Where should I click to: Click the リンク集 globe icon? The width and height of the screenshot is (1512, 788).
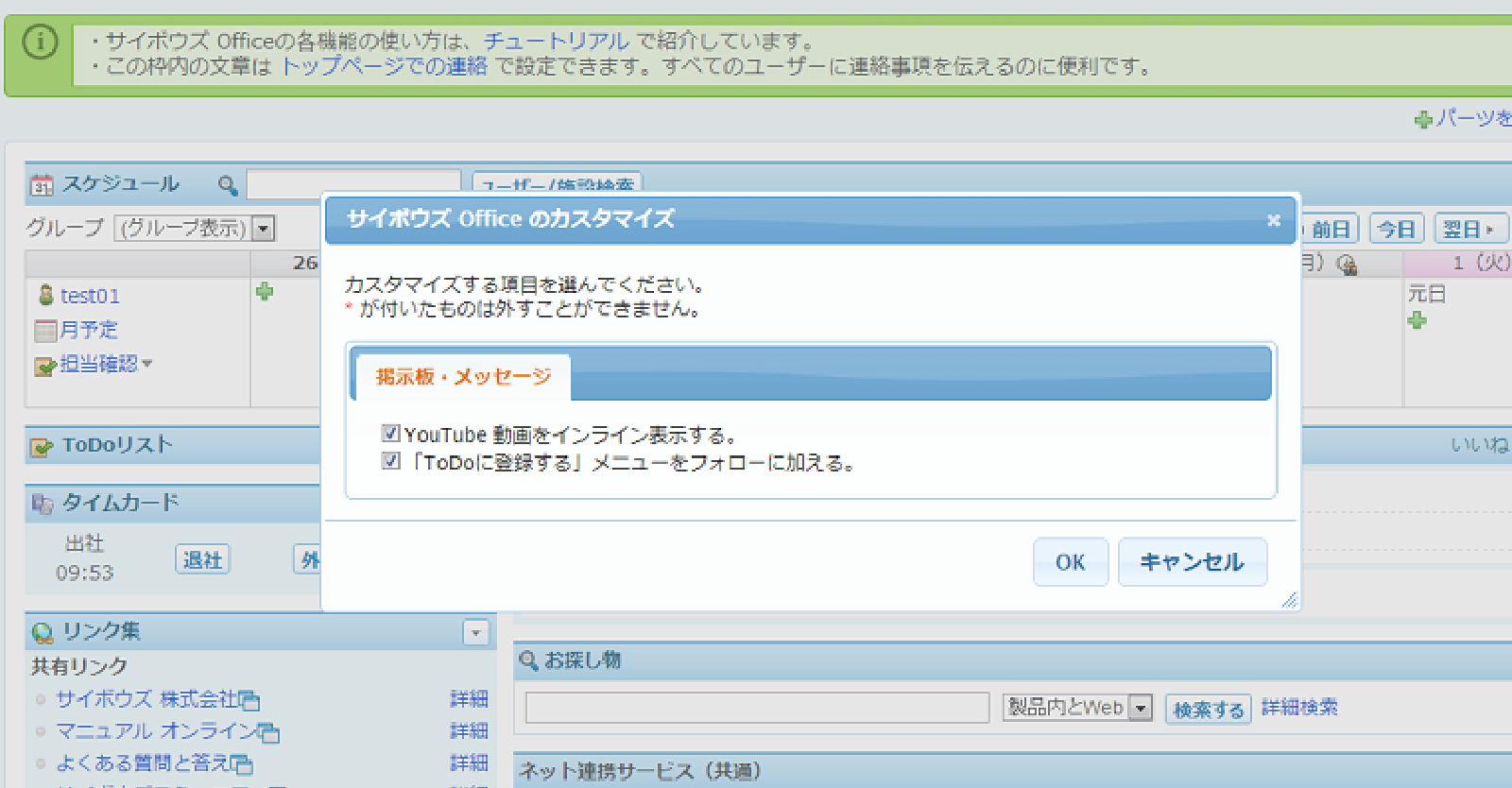tap(43, 632)
